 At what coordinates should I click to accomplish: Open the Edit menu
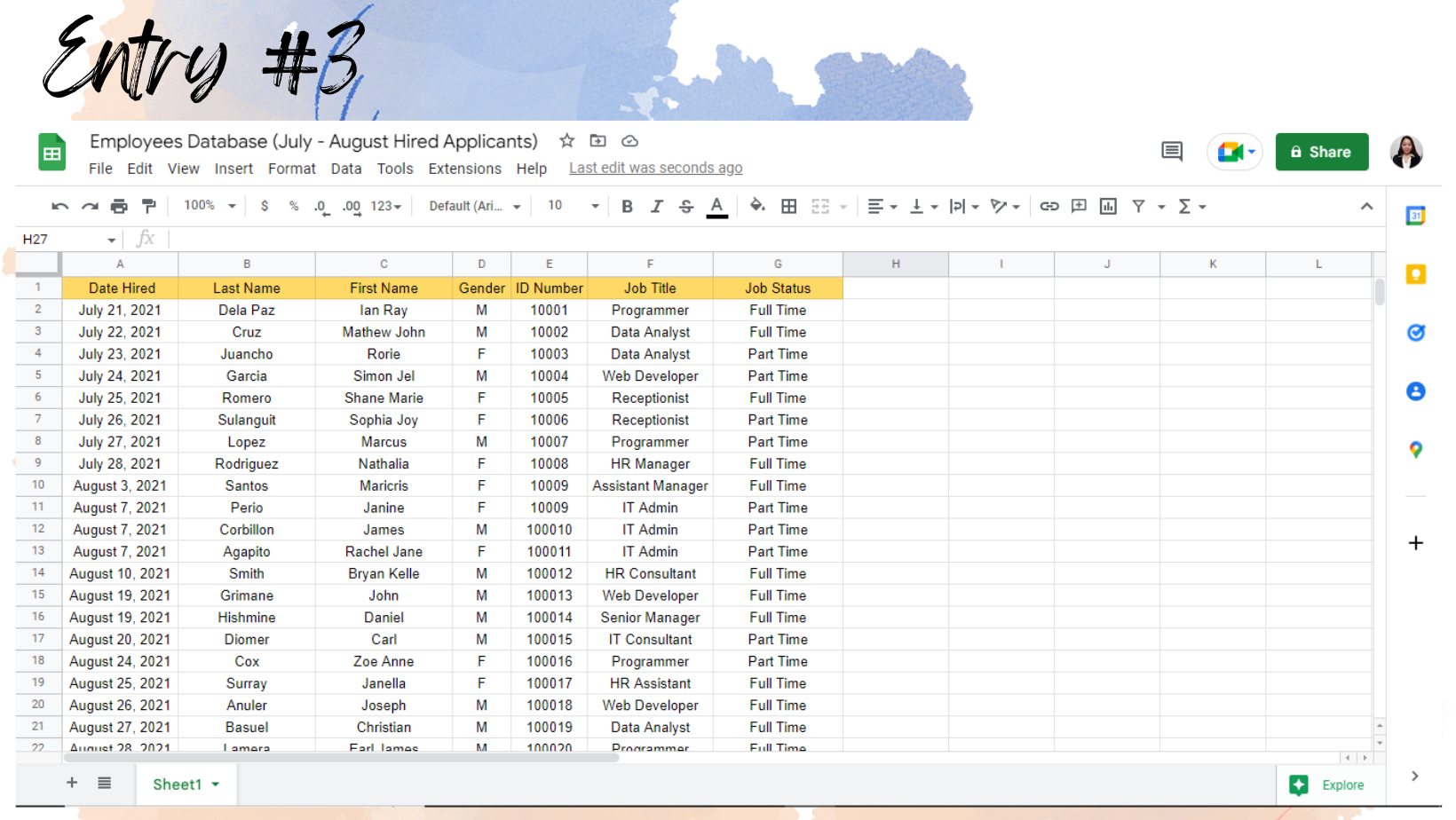[139, 169]
